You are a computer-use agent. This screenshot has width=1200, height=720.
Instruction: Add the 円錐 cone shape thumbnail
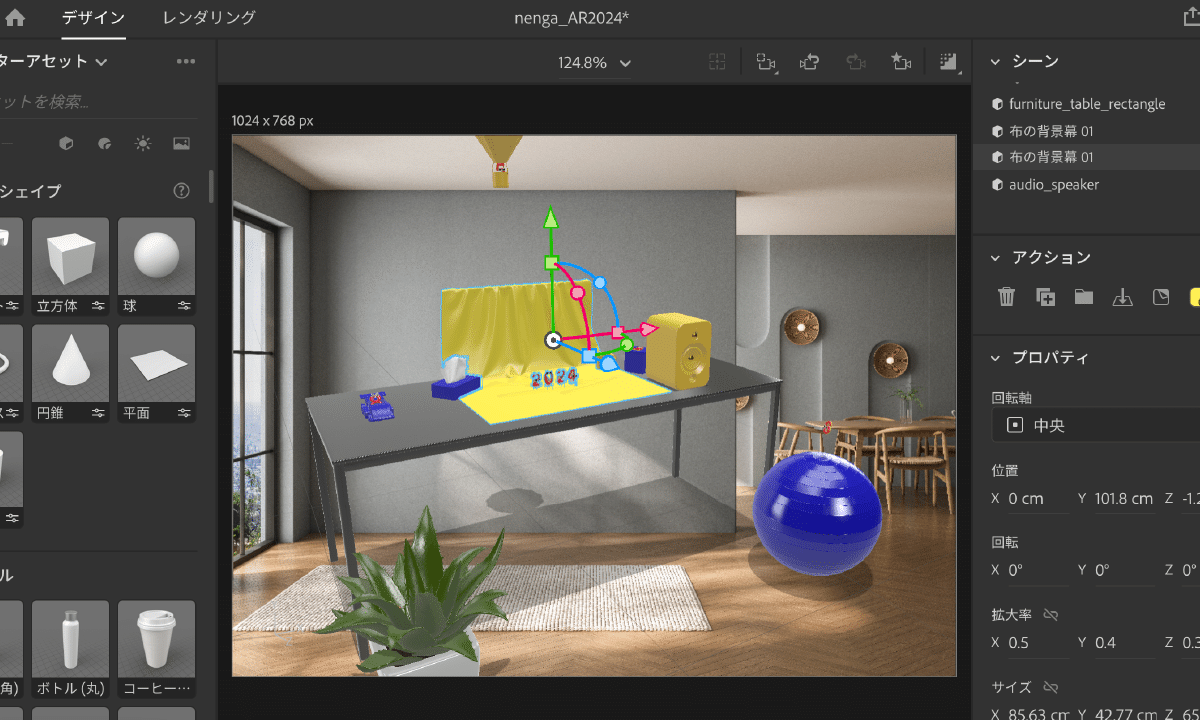click(x=70, y=363)
